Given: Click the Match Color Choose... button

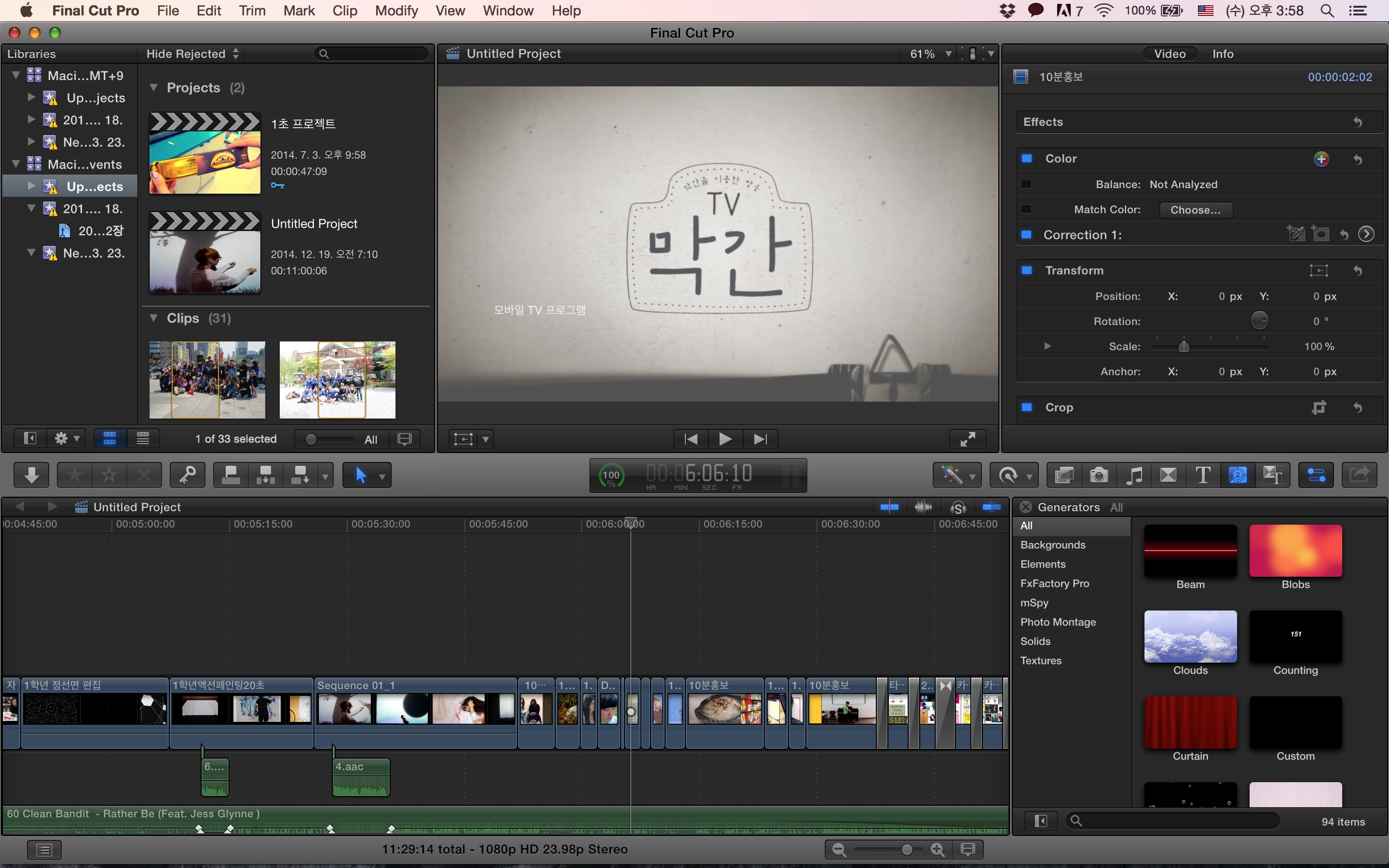Looking at the screenshot, I should 1196,210.
